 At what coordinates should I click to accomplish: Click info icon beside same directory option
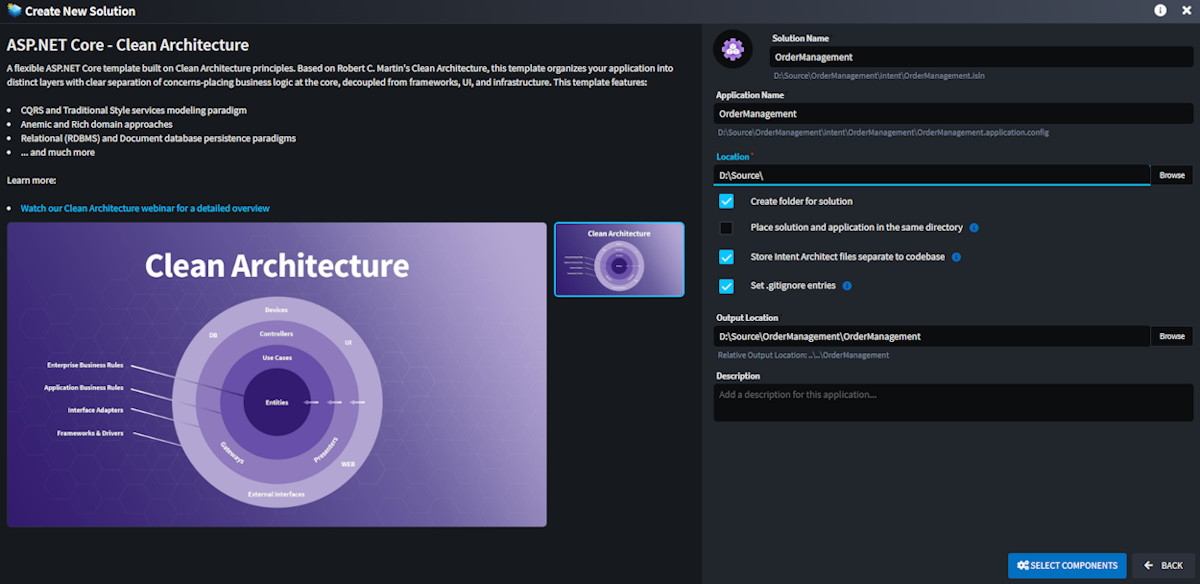tap(974, 228)
